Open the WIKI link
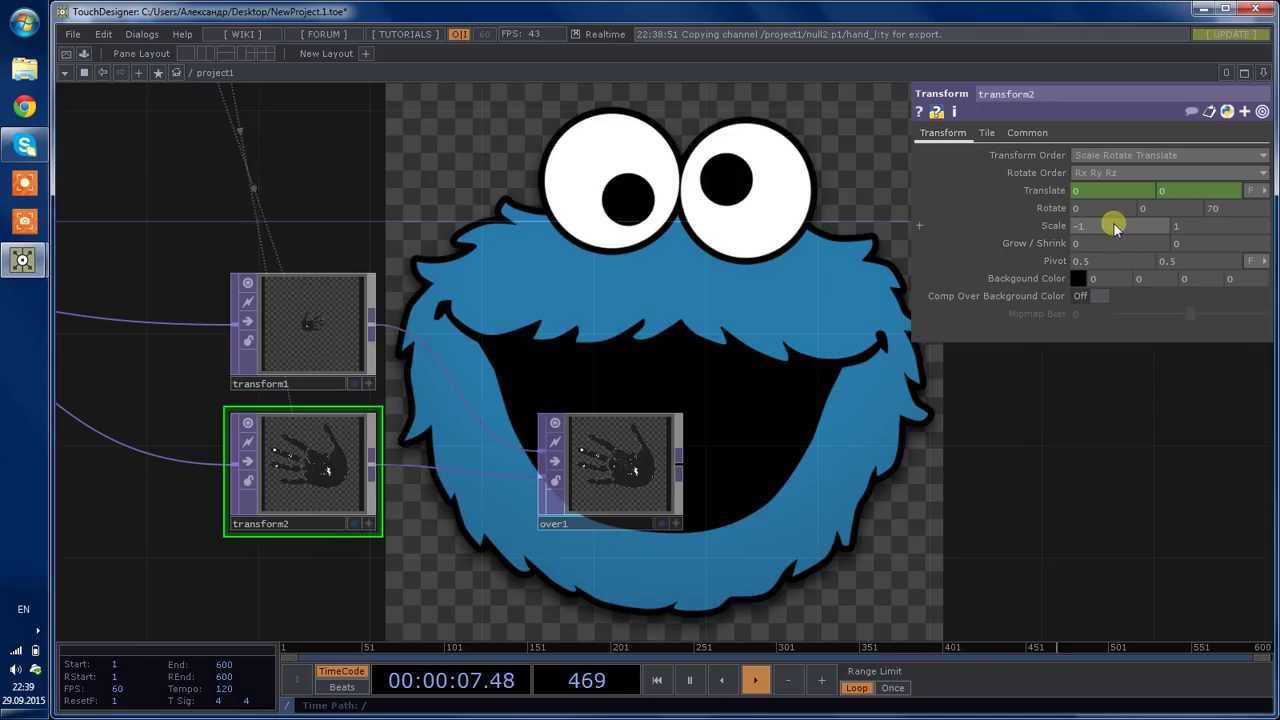 tap(242, 34)
